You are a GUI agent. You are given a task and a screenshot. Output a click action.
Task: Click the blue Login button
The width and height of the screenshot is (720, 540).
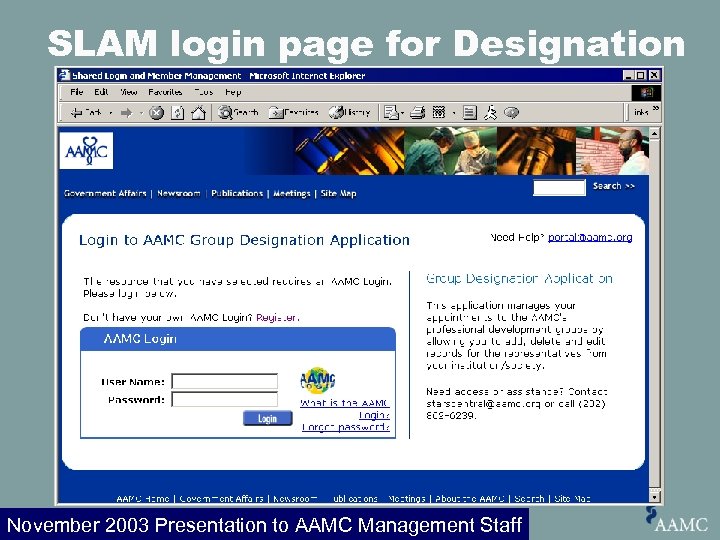pos(267,418)
